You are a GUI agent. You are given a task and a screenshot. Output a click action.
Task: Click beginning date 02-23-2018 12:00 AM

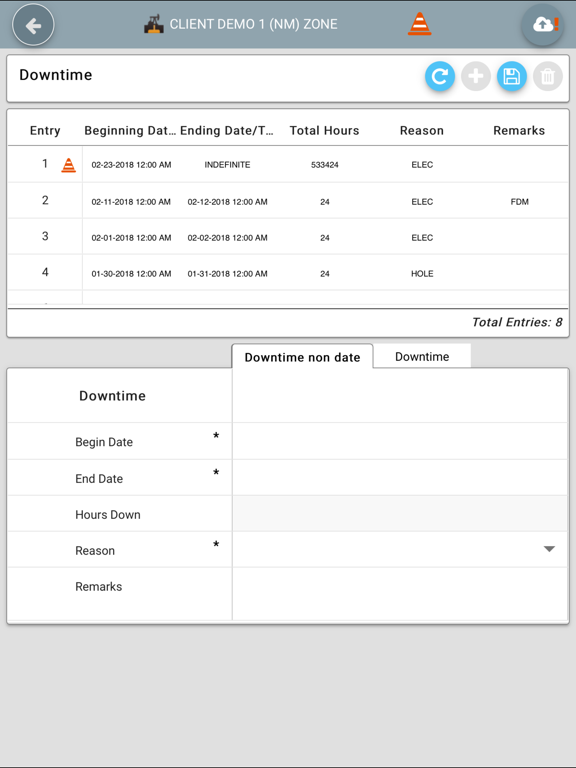pos(131,165)
